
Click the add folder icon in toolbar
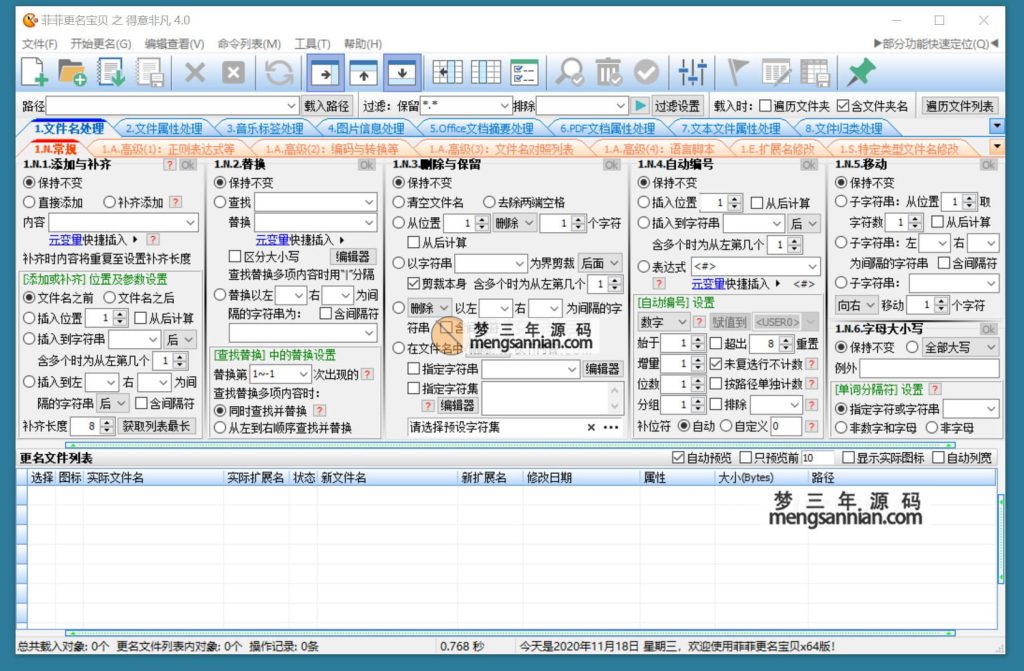click(72, 72)
